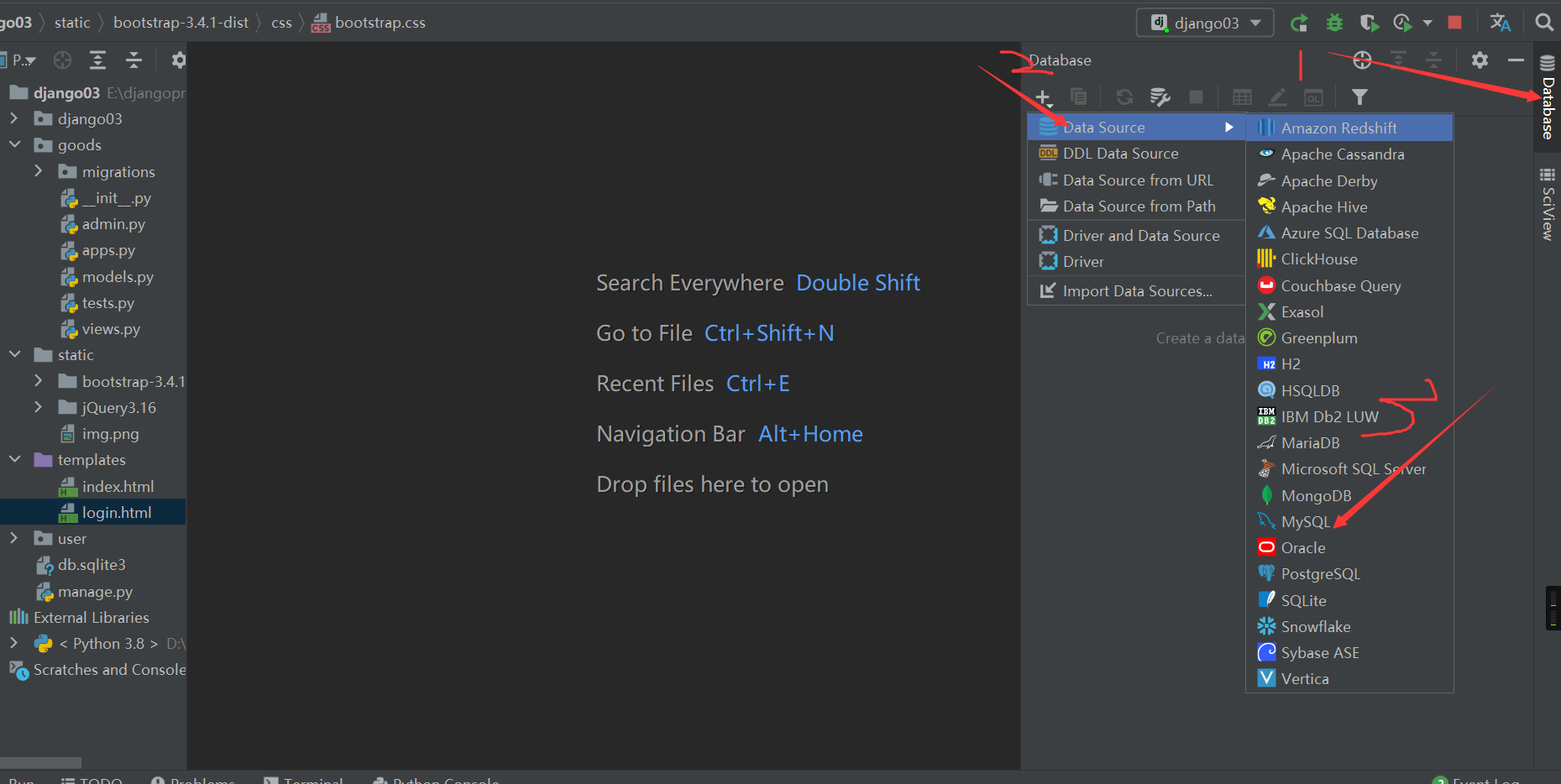1561x784 pixels.
Task: Click the table editor icon in Database toolbar
Action: (1242, 97)
